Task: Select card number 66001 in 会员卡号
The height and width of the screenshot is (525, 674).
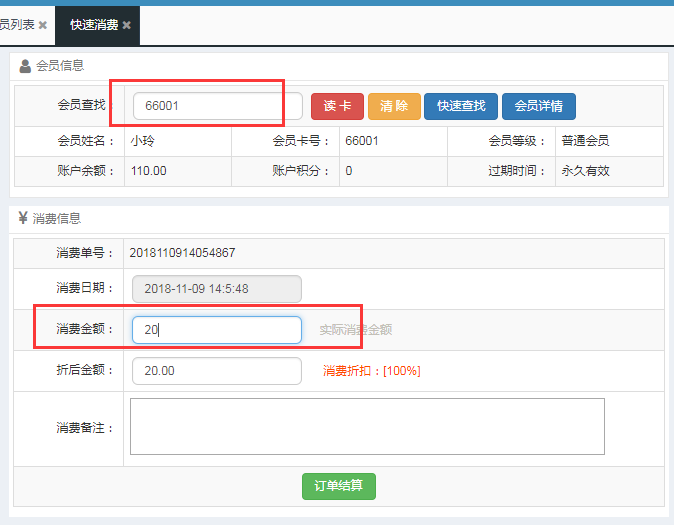Action: click(x=362, y=141)
